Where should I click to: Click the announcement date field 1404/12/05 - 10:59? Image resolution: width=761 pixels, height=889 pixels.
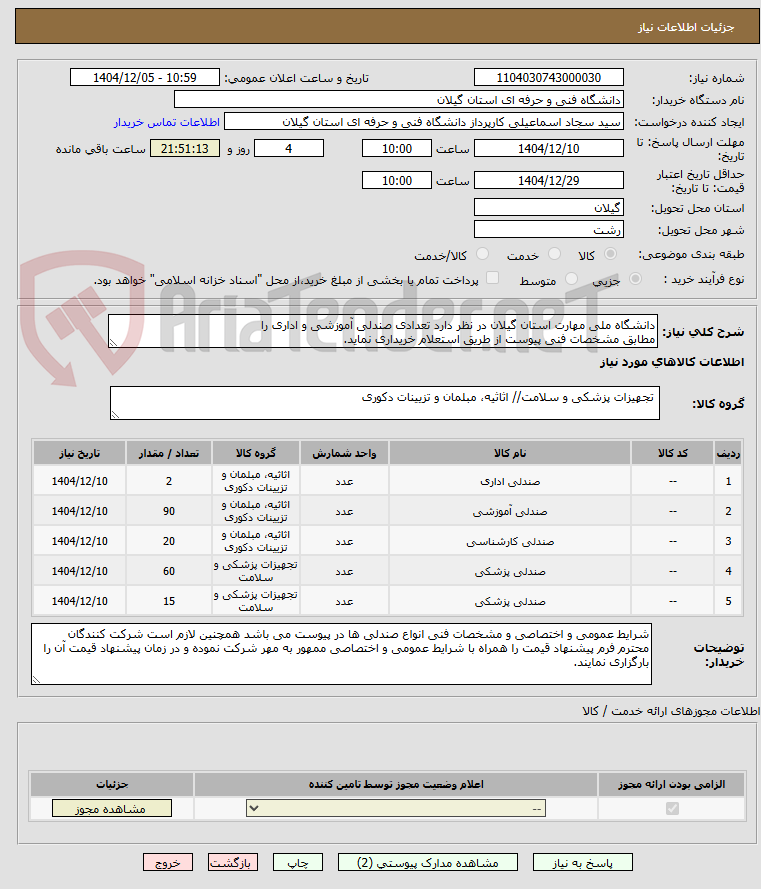pyautogui.click(x=145, y=78)
